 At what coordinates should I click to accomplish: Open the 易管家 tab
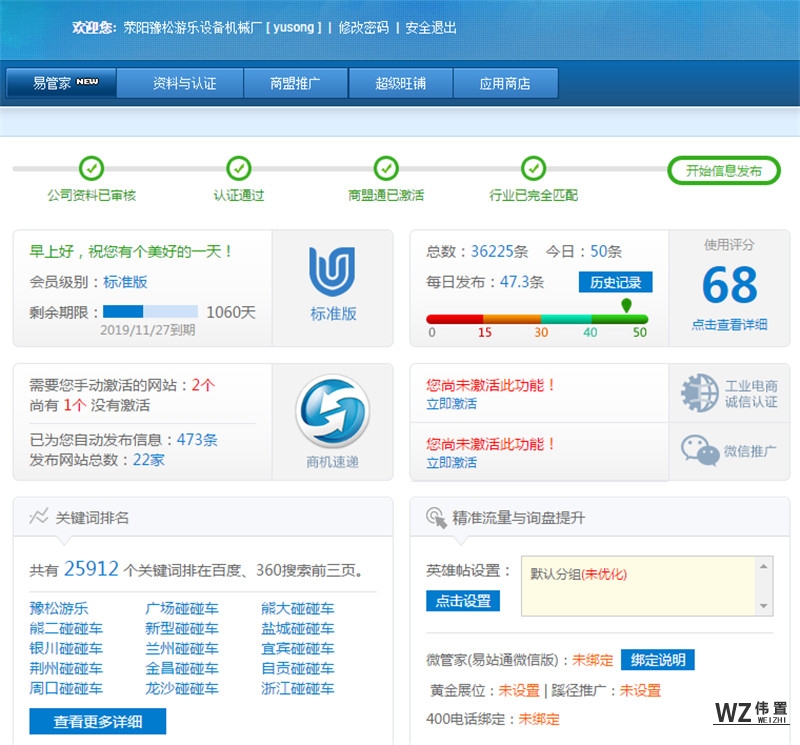coord(62,83)
